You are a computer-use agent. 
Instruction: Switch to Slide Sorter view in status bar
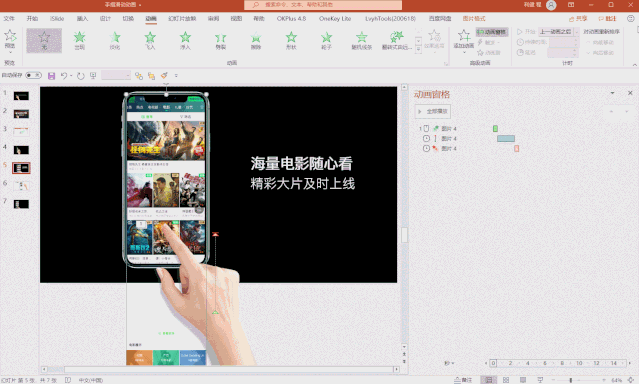coord(506,380)
